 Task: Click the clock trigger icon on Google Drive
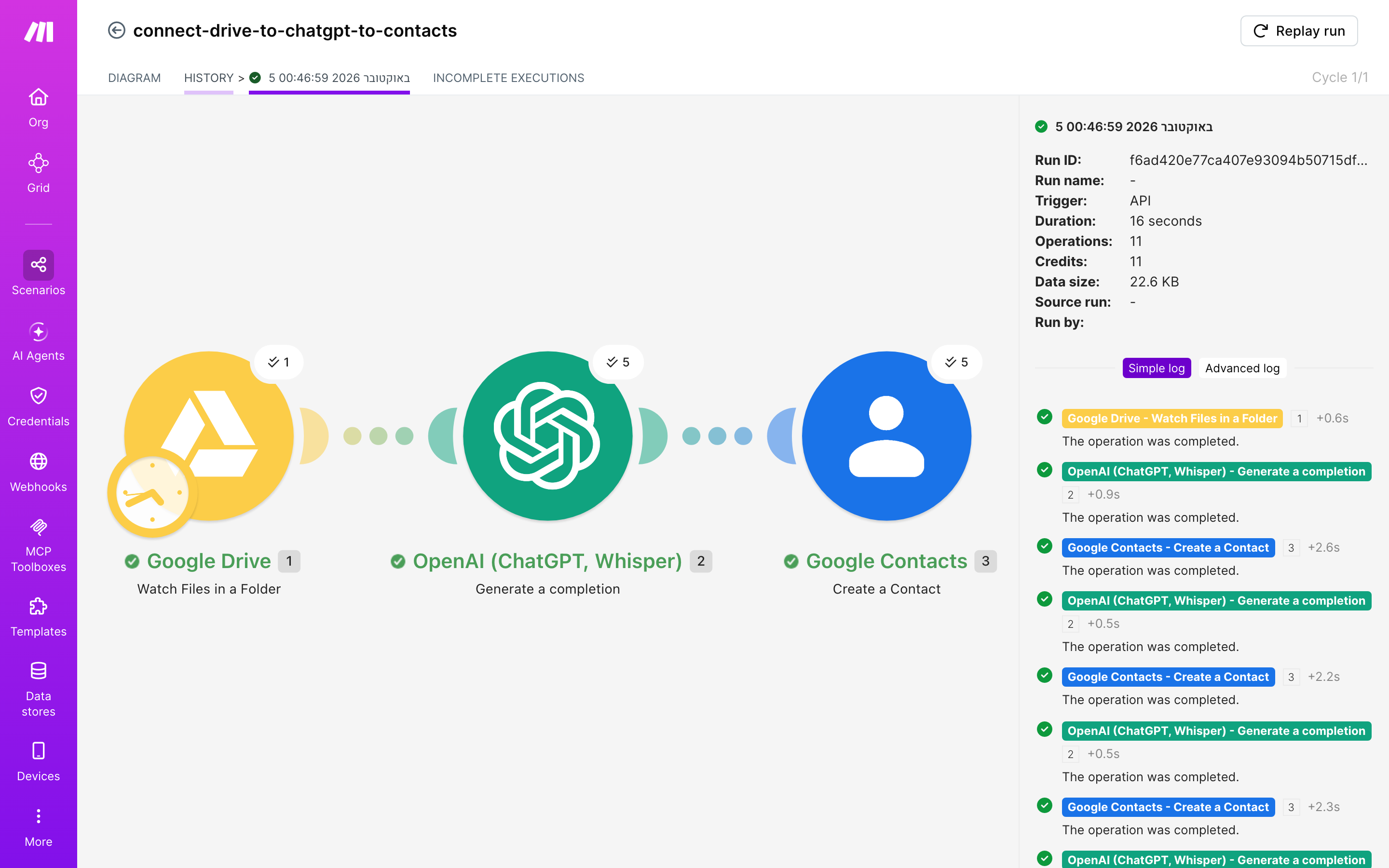(x=152, y=493)
